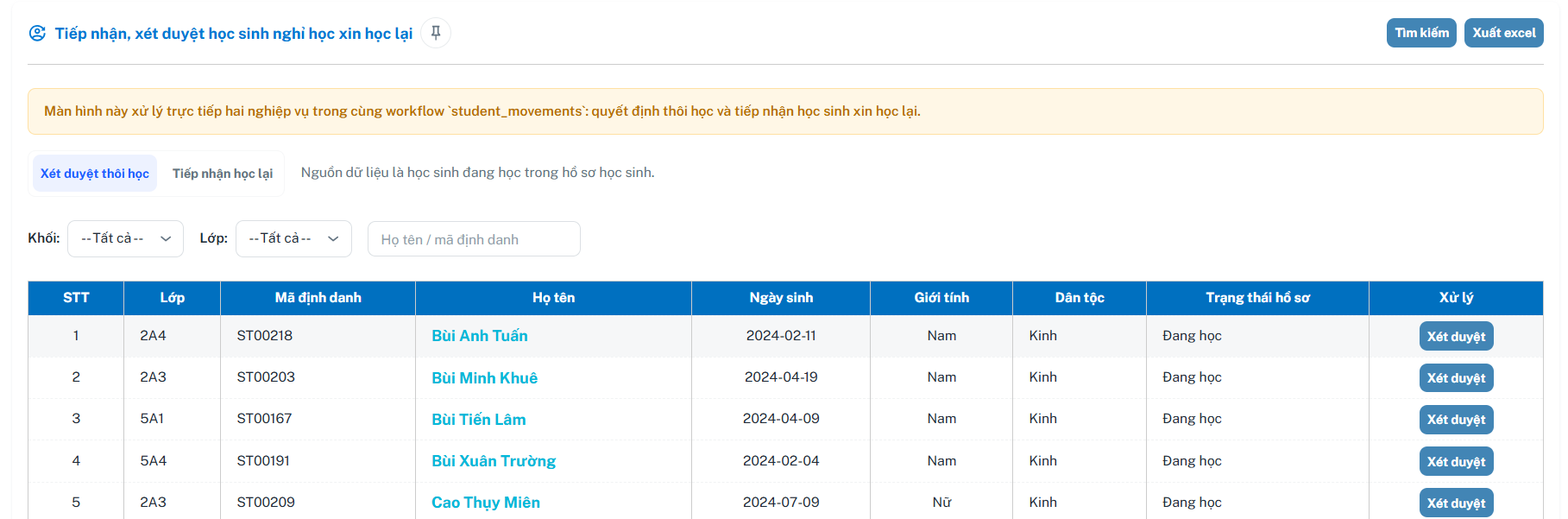Click the Ngày sinh column header
The height and width of the screenshot is (519, 1568).
point(781,298)
